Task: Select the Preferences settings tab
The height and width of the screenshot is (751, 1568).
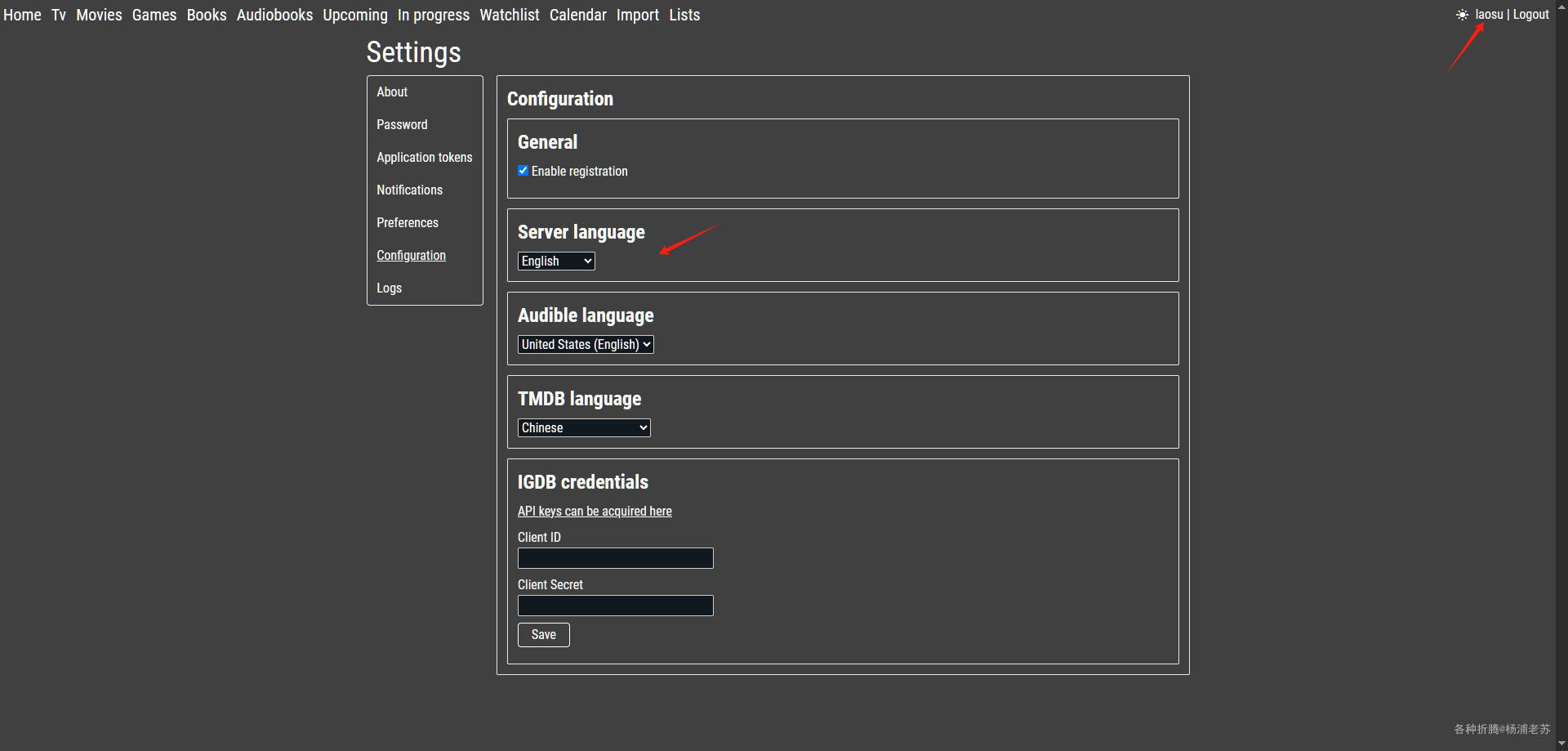Action: pos(408,222)
